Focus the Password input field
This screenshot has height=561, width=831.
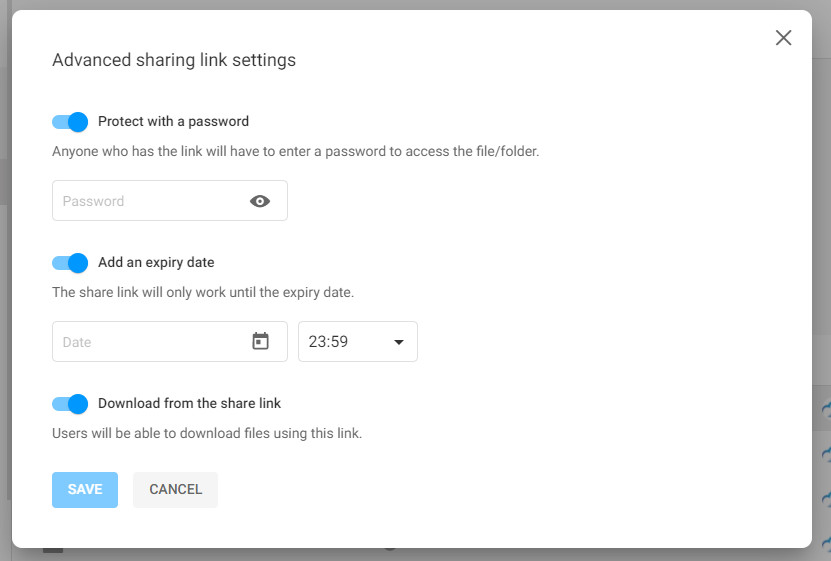[150, 201]
